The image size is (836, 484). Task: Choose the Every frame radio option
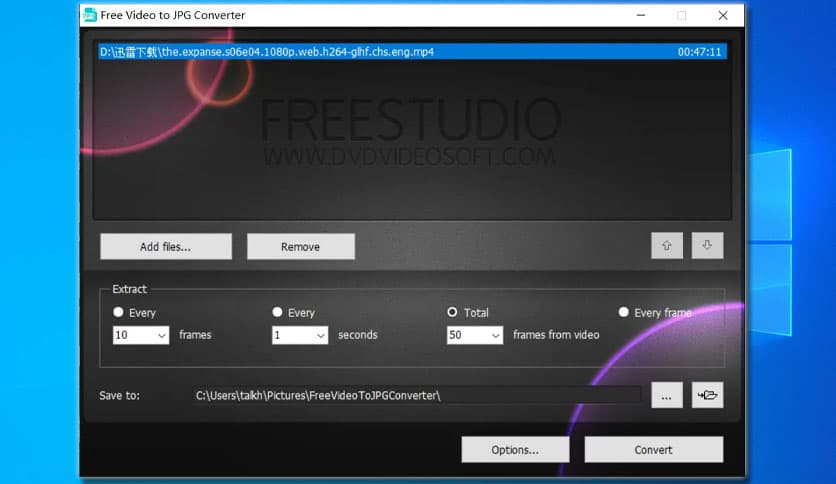coord(623,312)
